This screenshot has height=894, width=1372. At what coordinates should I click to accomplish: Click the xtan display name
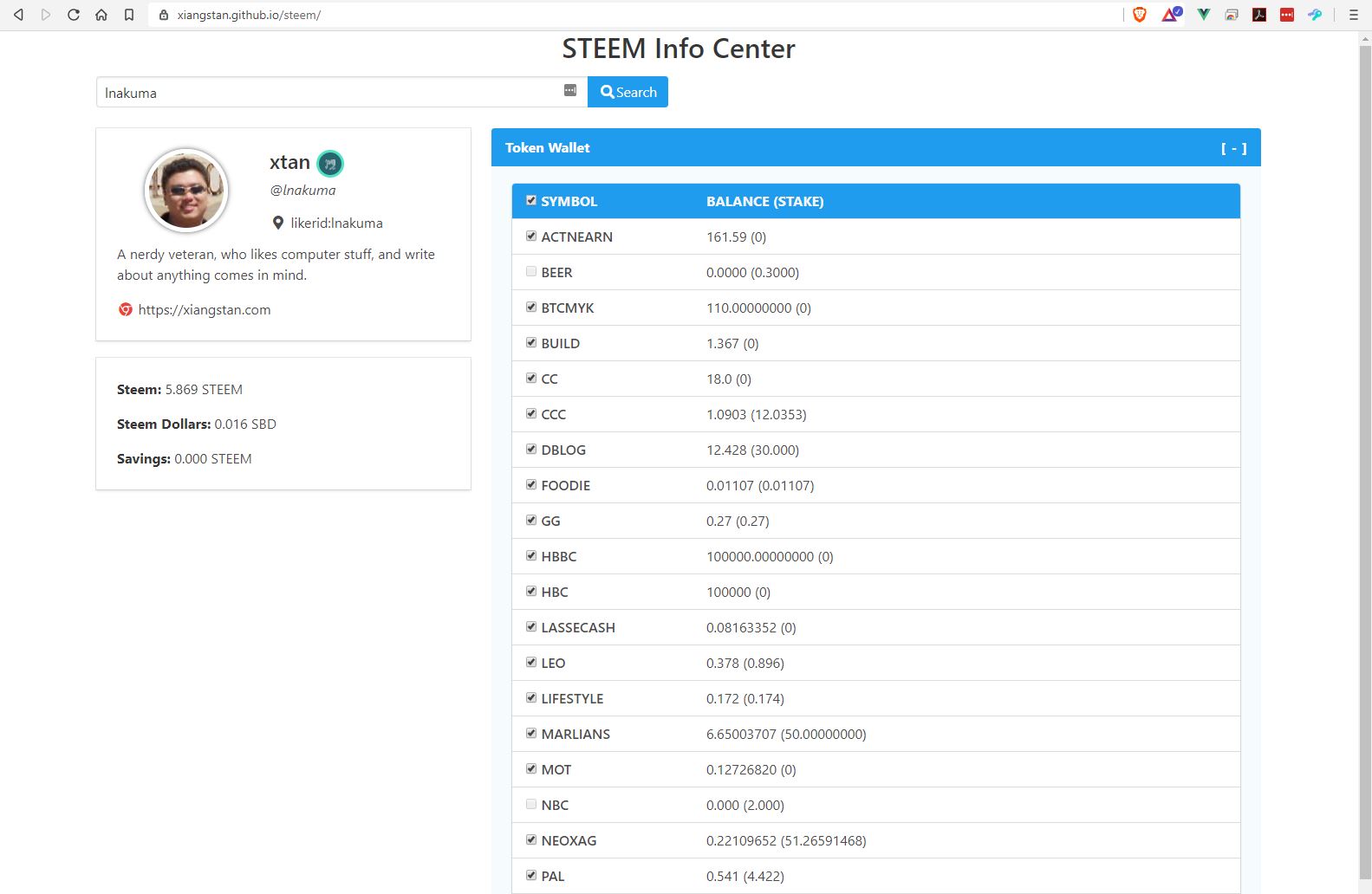(x=289, y=162)
